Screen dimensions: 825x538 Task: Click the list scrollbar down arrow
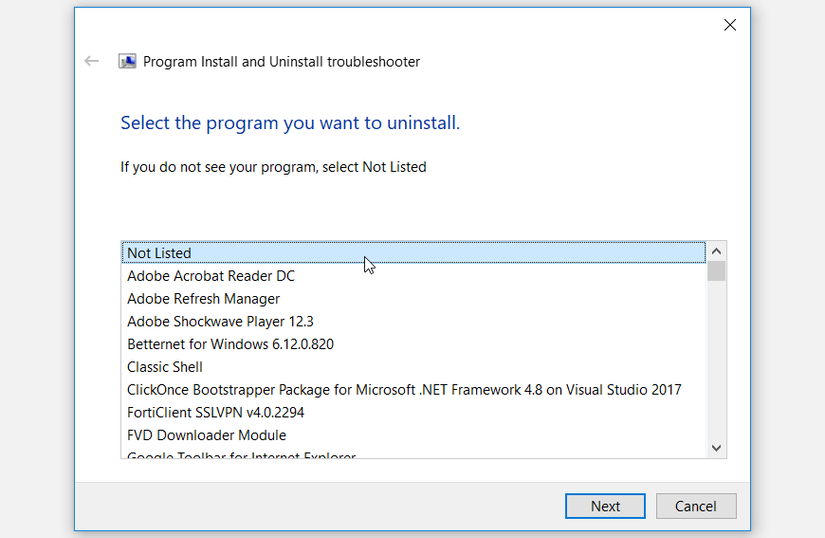point(716,448)
